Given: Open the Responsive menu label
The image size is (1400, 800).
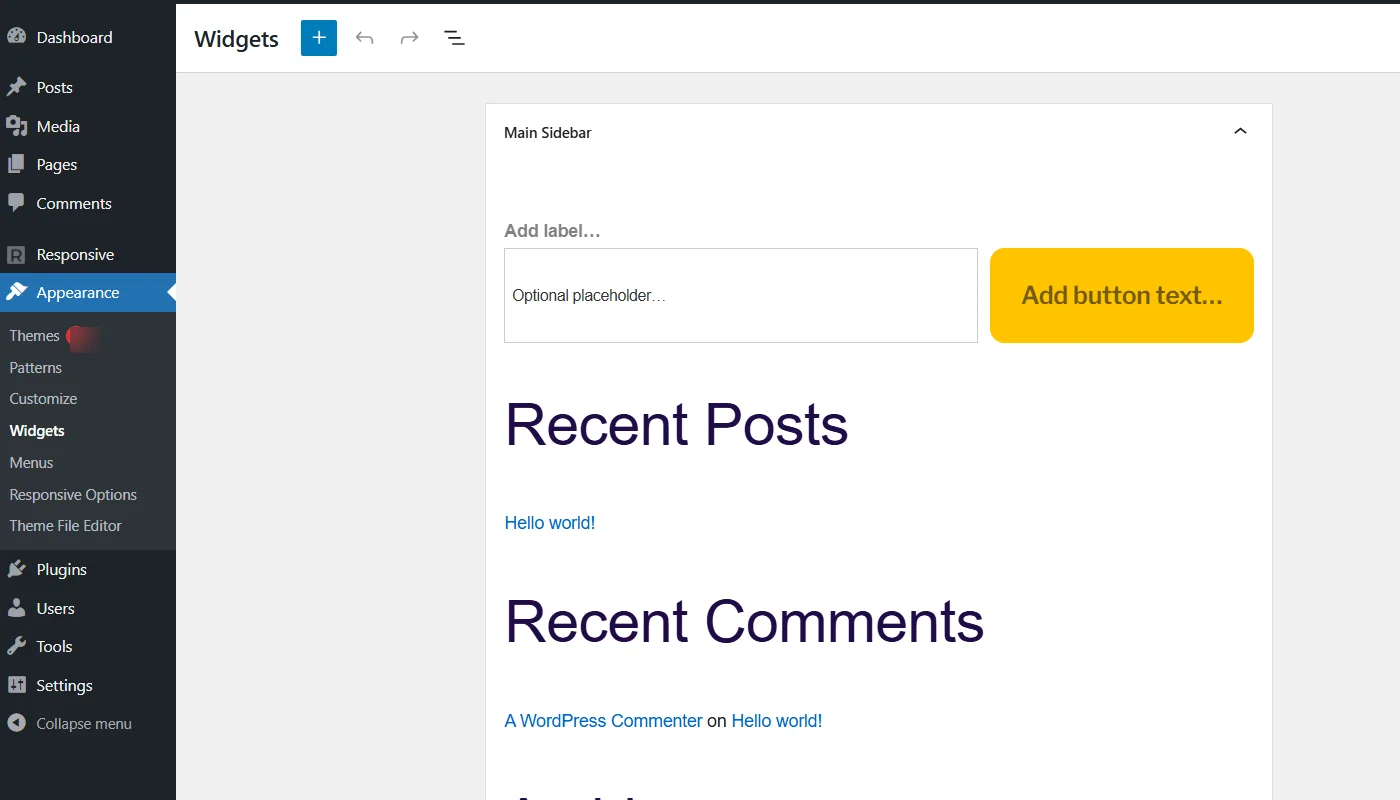Looking at the screenshot, I should [75, 254].
